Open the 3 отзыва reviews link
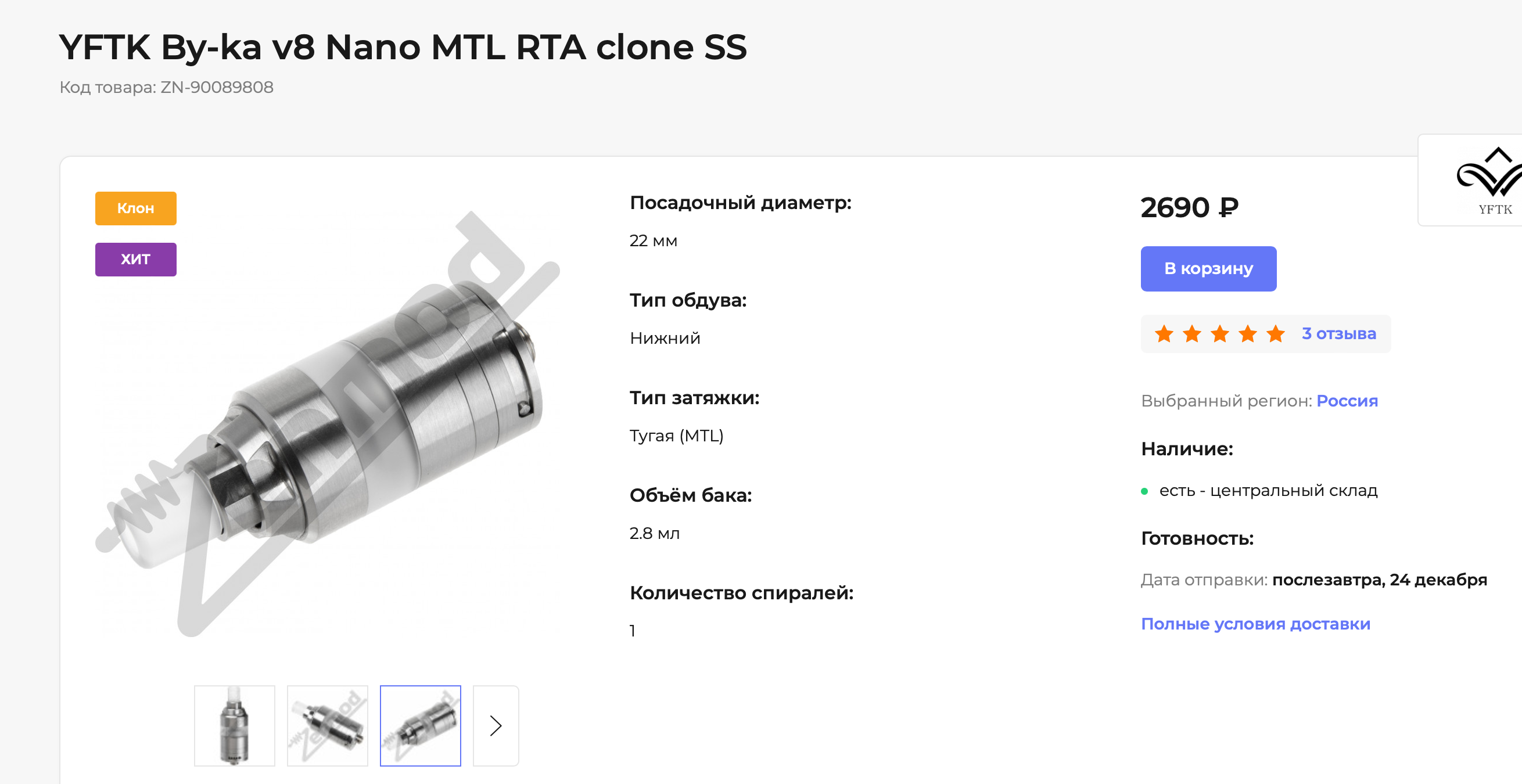1522x784 pixels. (x=1339, y=333)
